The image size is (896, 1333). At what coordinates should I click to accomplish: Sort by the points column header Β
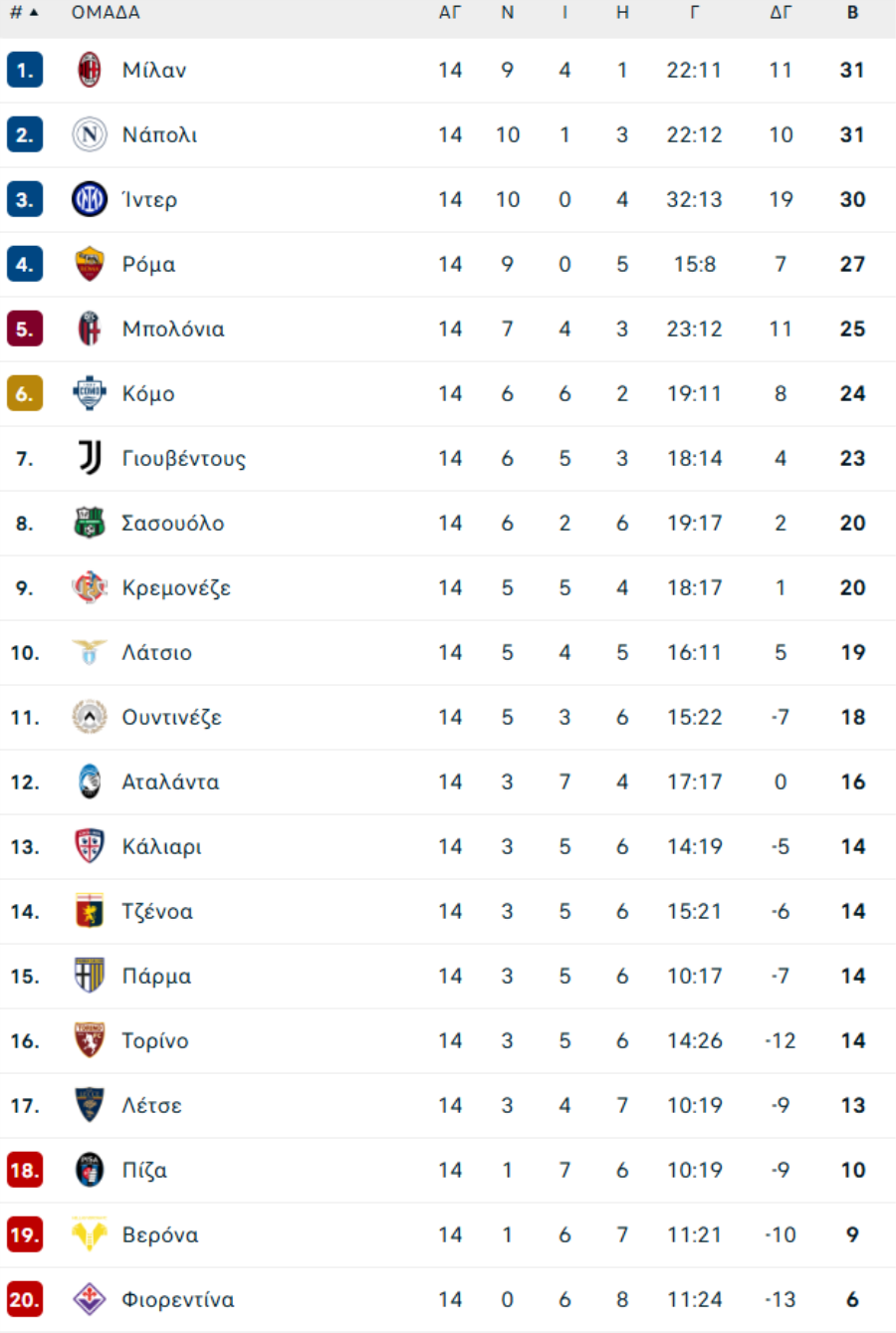click(852, 13)
